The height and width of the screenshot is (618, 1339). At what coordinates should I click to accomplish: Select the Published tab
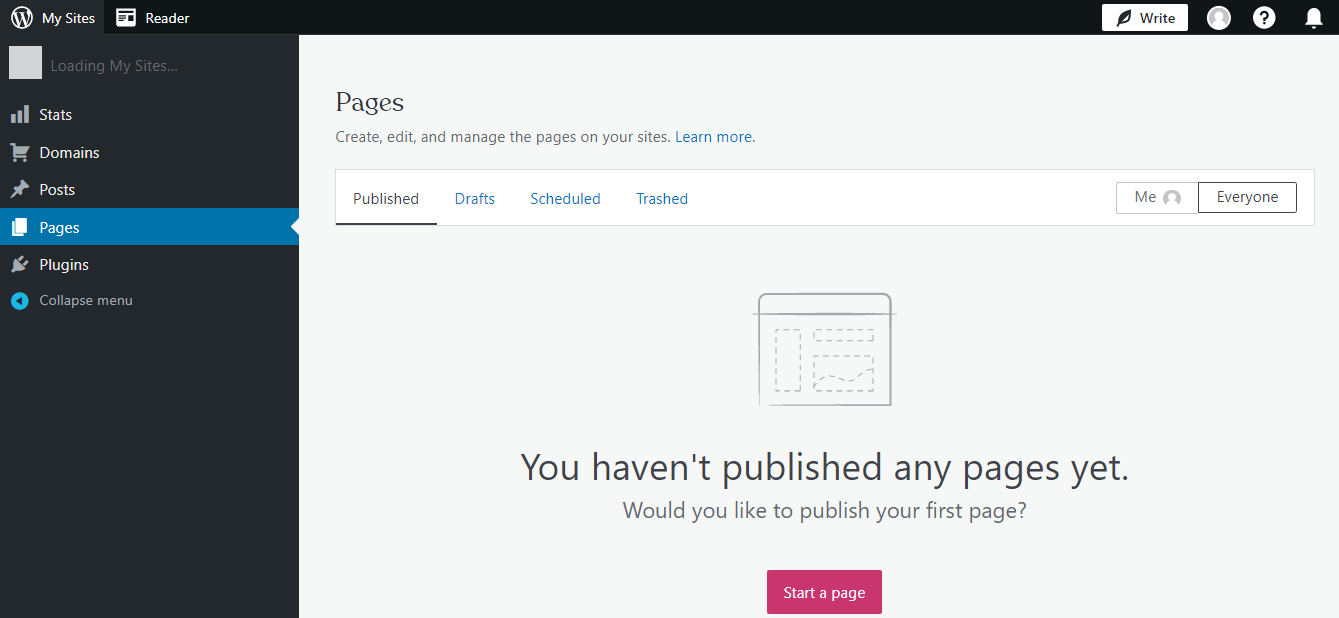coord(386,198)
